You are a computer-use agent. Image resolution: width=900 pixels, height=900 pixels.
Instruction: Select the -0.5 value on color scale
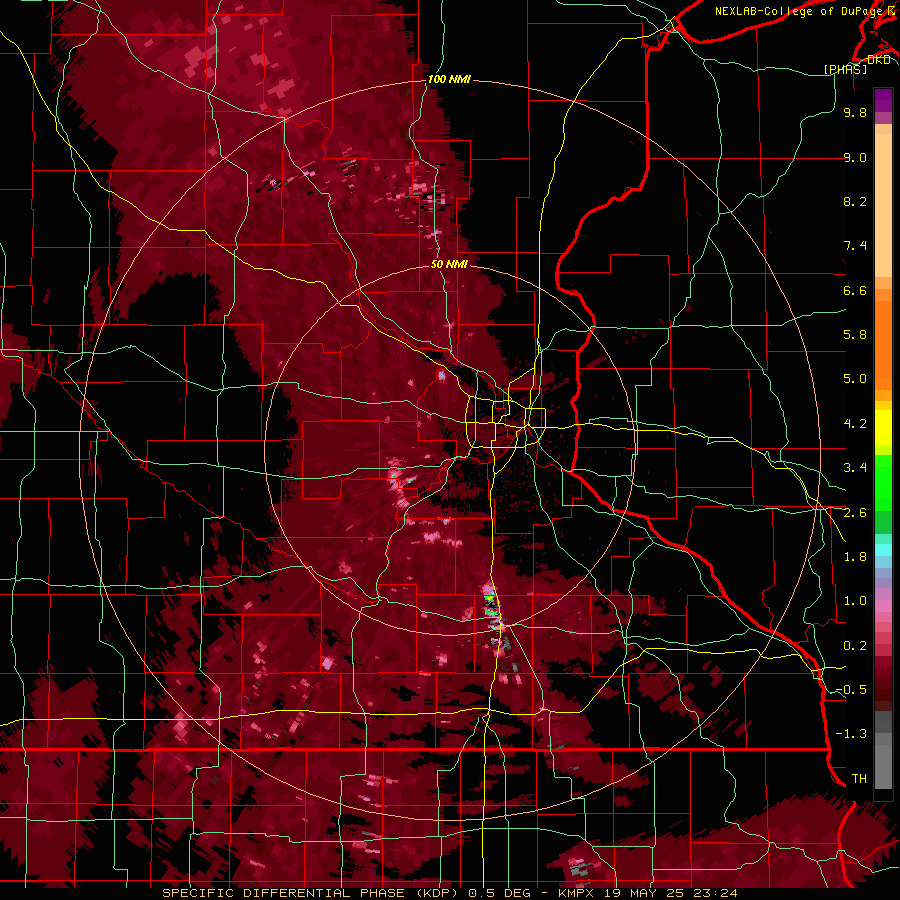pos(851,690)
